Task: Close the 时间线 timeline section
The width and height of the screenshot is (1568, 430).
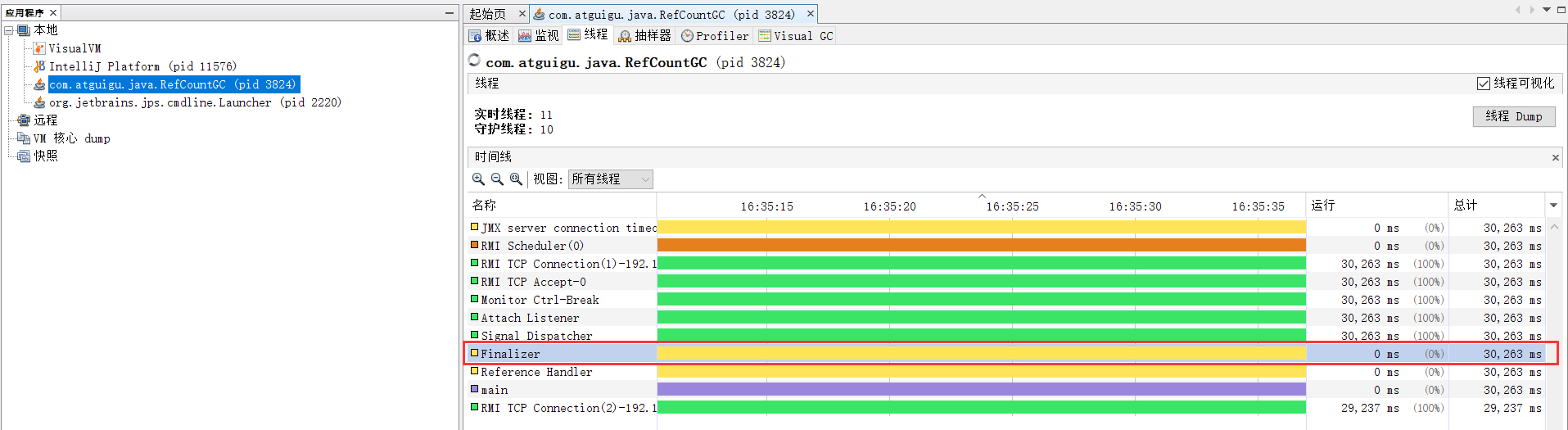Action: pyautogui.click(x=1555, y=157)
